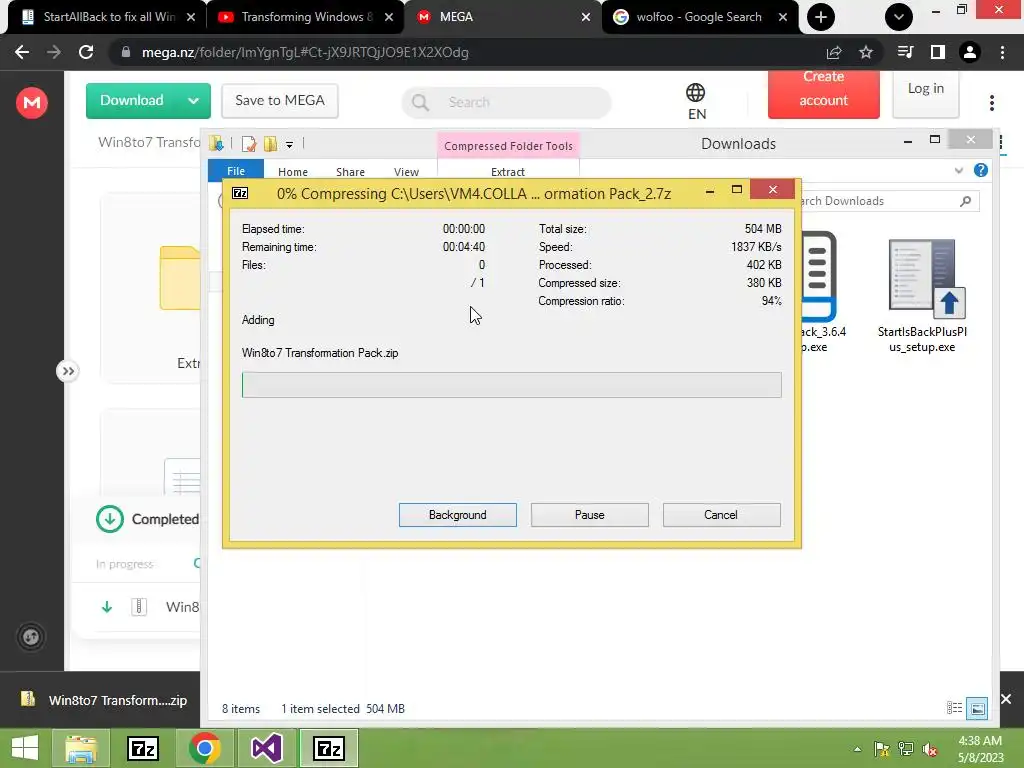The height and width of the screenshot is (768, 1024).
Task: Click the Action Center flag tray icon
Action: (881, 749)
